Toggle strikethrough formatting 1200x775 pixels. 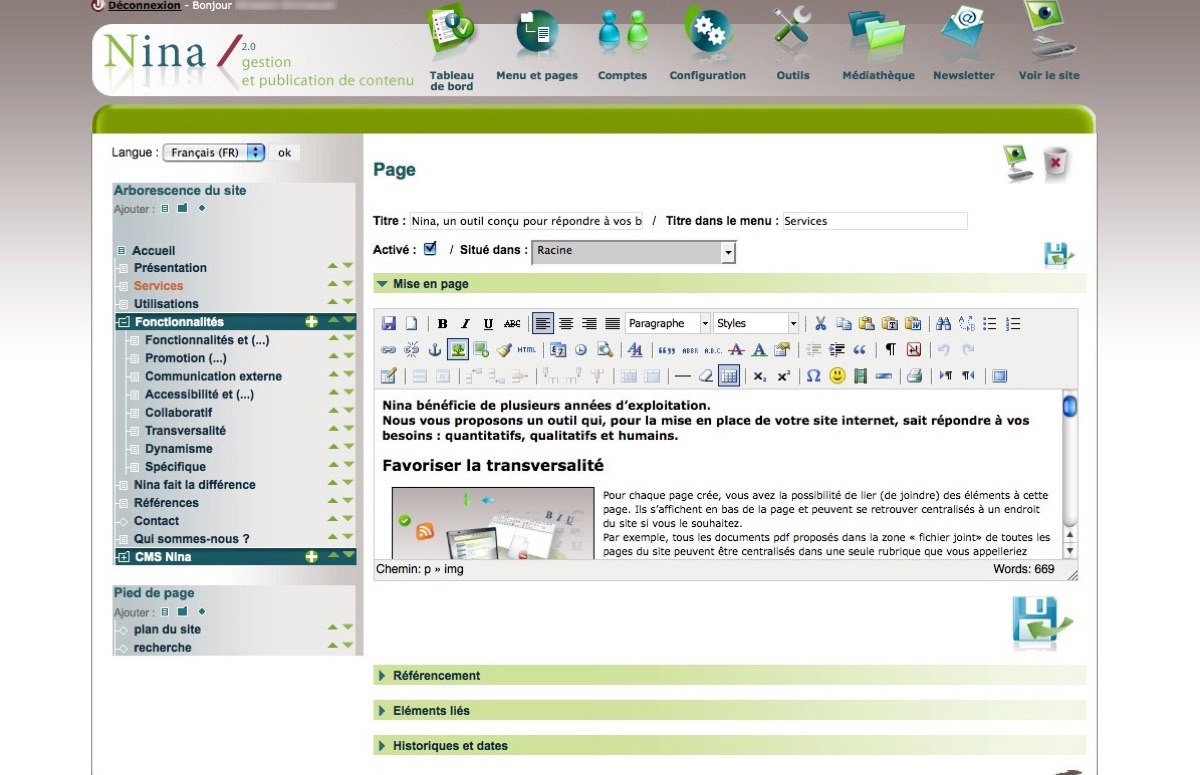[512, 323]
